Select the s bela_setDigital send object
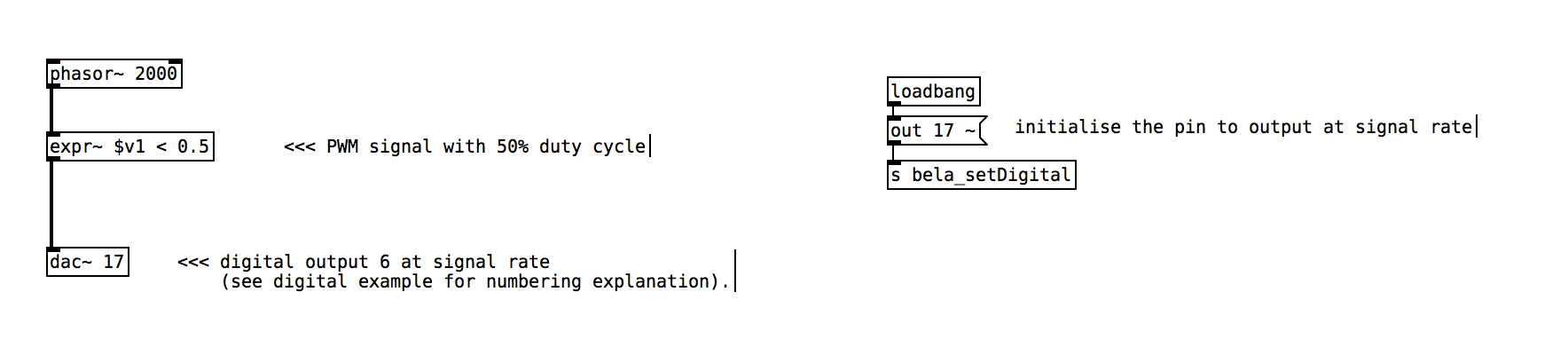The height and width of the screenshot is (355, 1568). point(982,175)
